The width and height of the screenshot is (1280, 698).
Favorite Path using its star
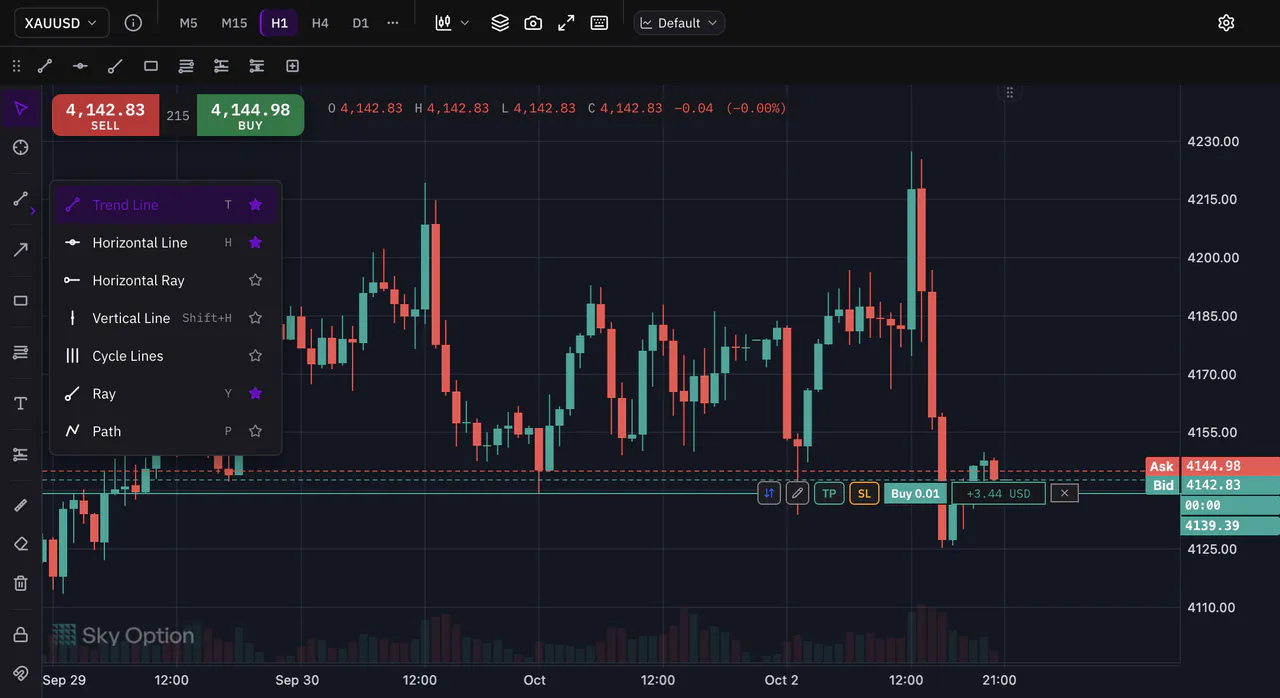point(255,431)
